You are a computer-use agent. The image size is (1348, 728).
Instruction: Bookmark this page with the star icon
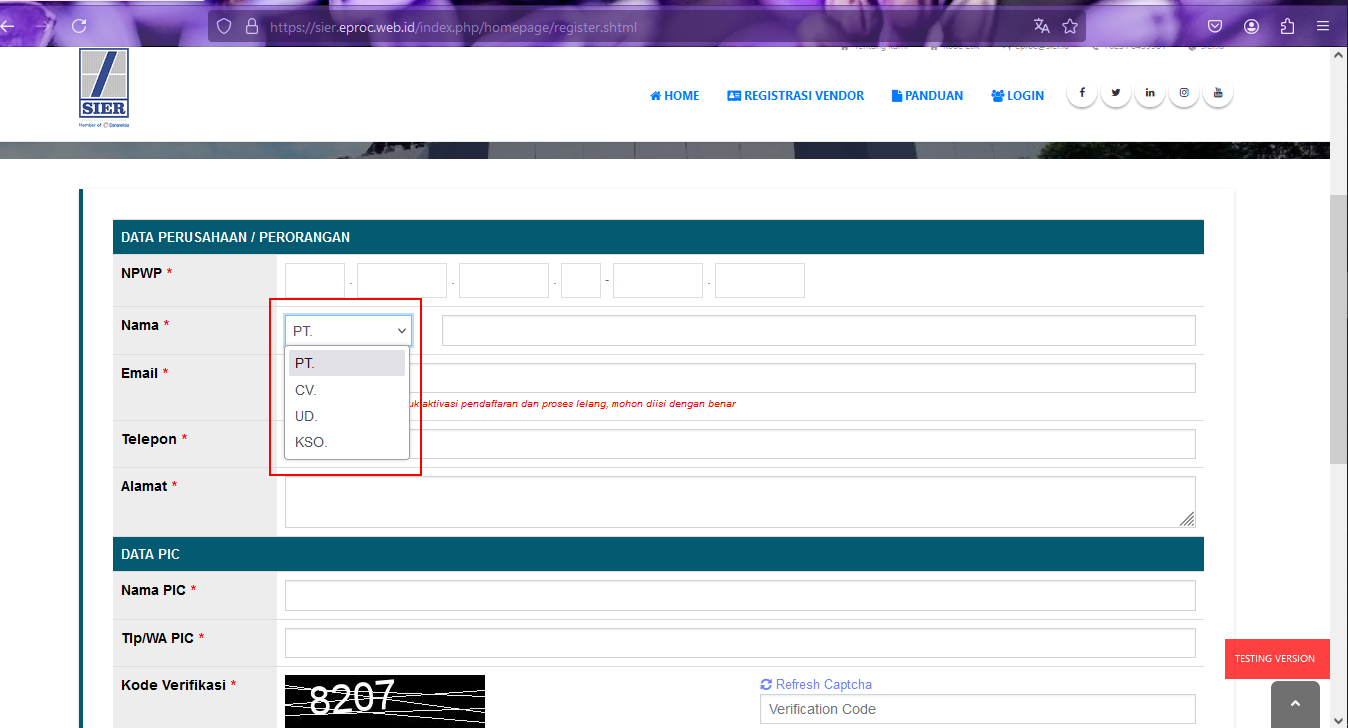tap(1070, 27)
